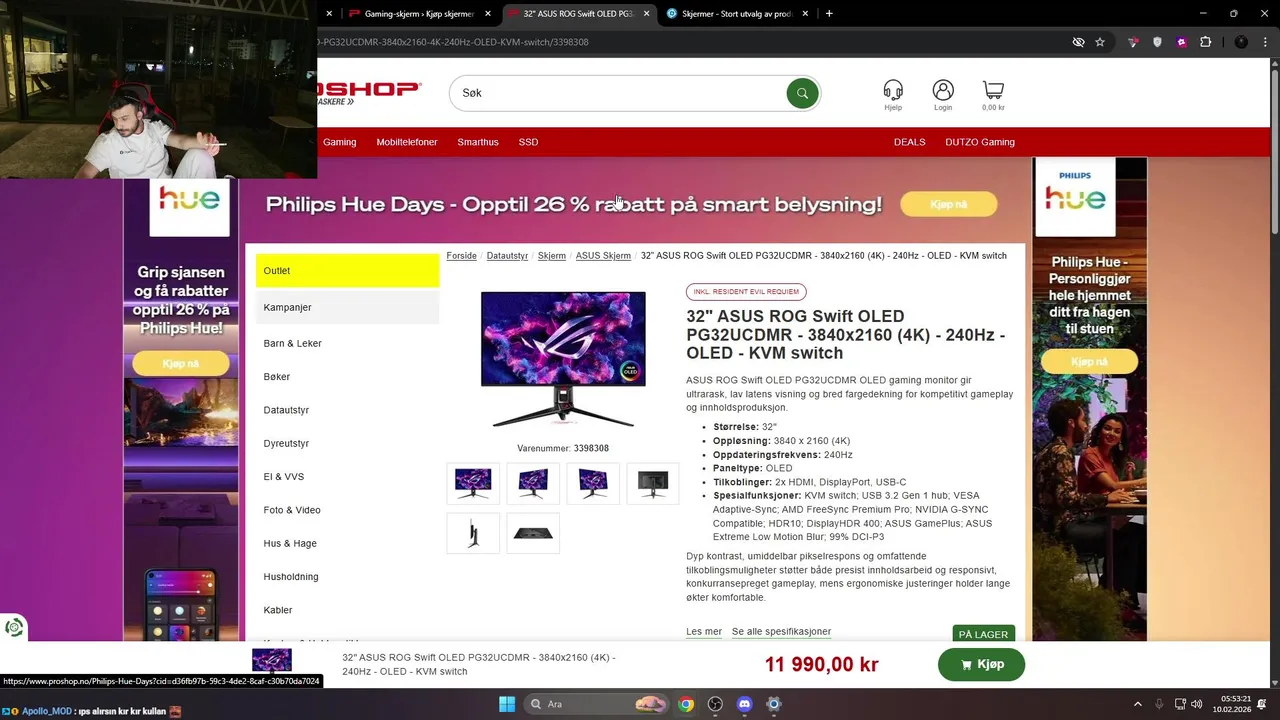
Task: Open OBS Studio from the taskbar
Action: click(x=715, y=704)
